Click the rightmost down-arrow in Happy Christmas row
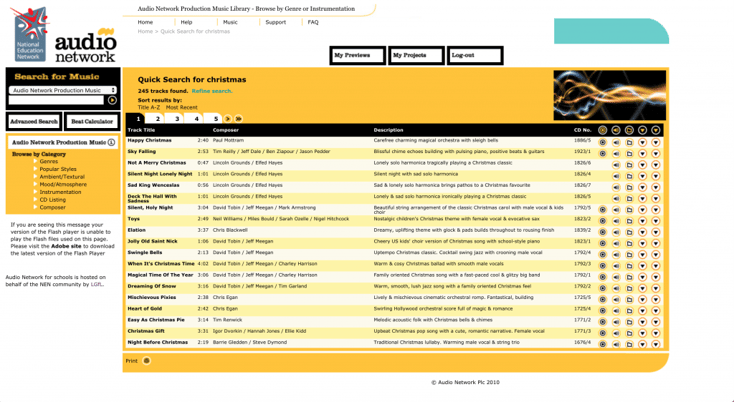This screenshot has height=402, width=734. [655, 142]
